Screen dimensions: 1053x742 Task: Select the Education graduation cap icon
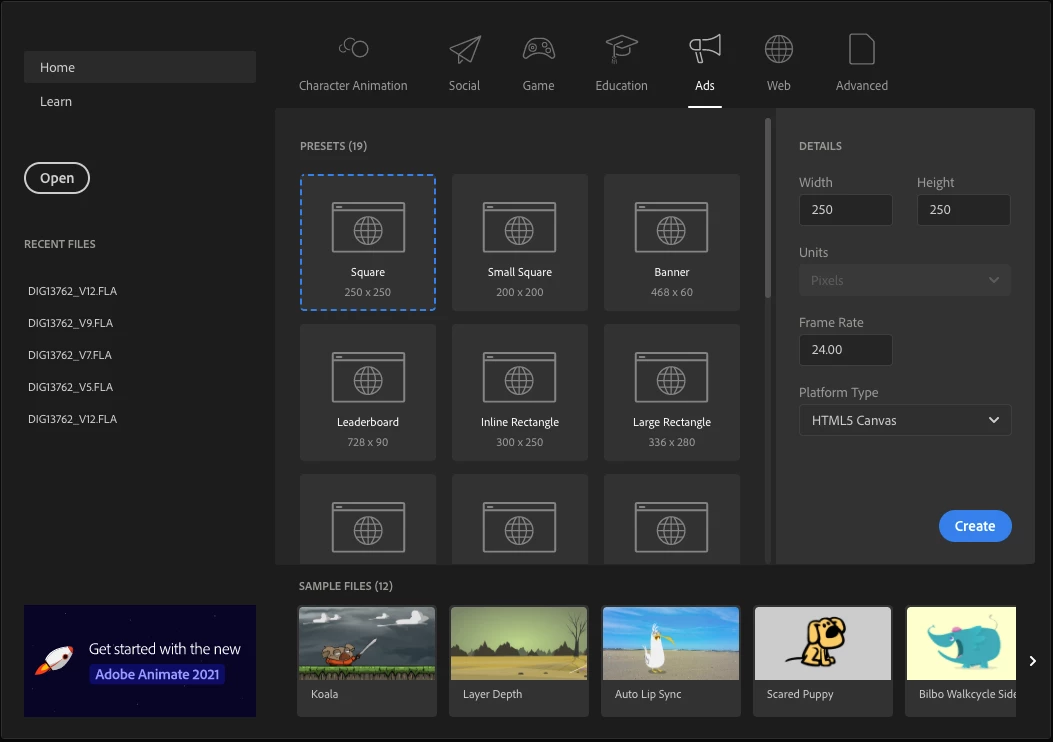[621, 49]
